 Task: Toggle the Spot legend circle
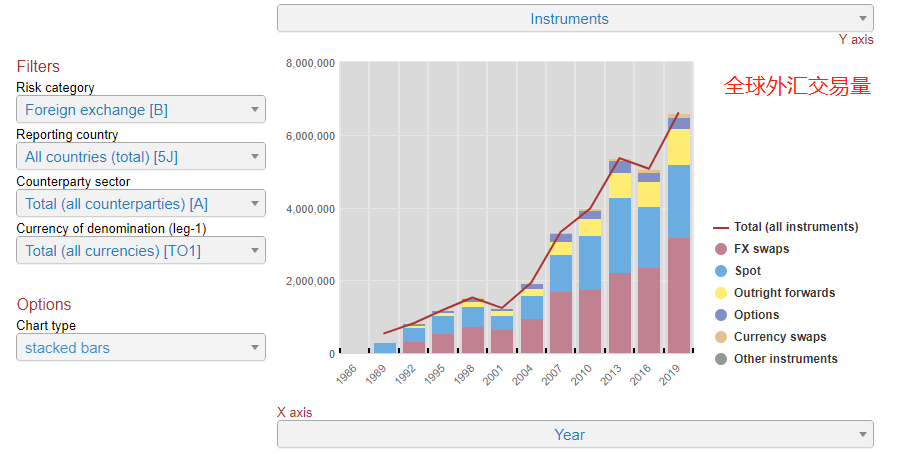[x=720, y=271]
